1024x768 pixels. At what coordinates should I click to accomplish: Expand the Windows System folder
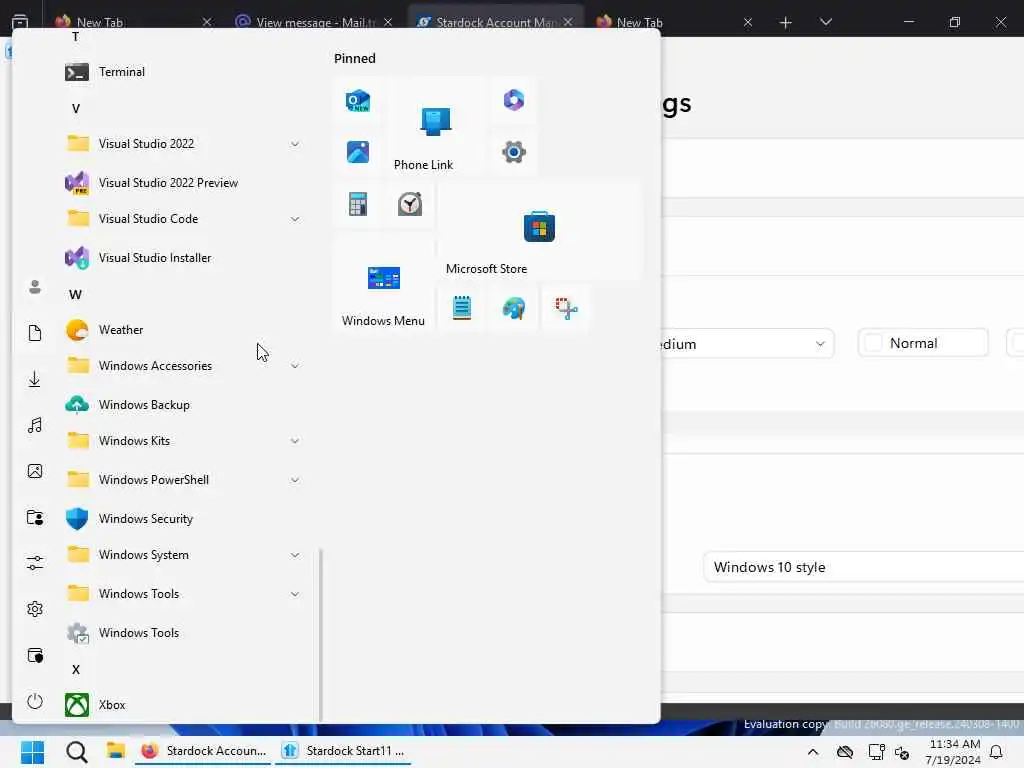295,555
